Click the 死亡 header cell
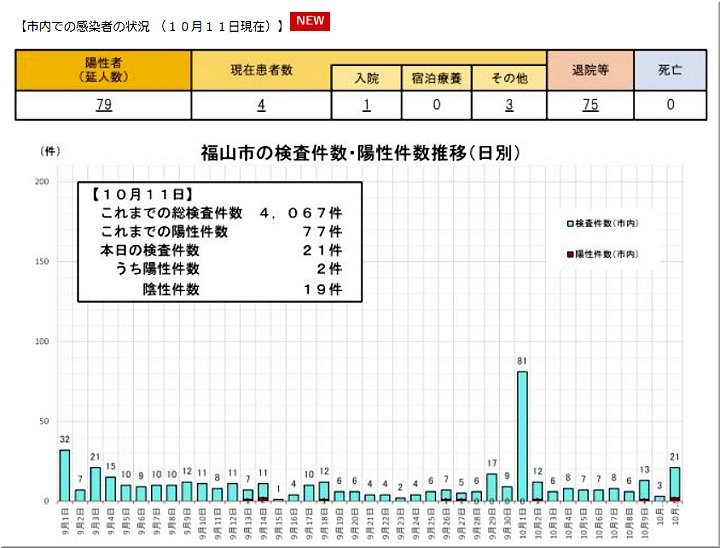Image resolution: width=720 pixels, height=548 pixels. click(670, 69)
